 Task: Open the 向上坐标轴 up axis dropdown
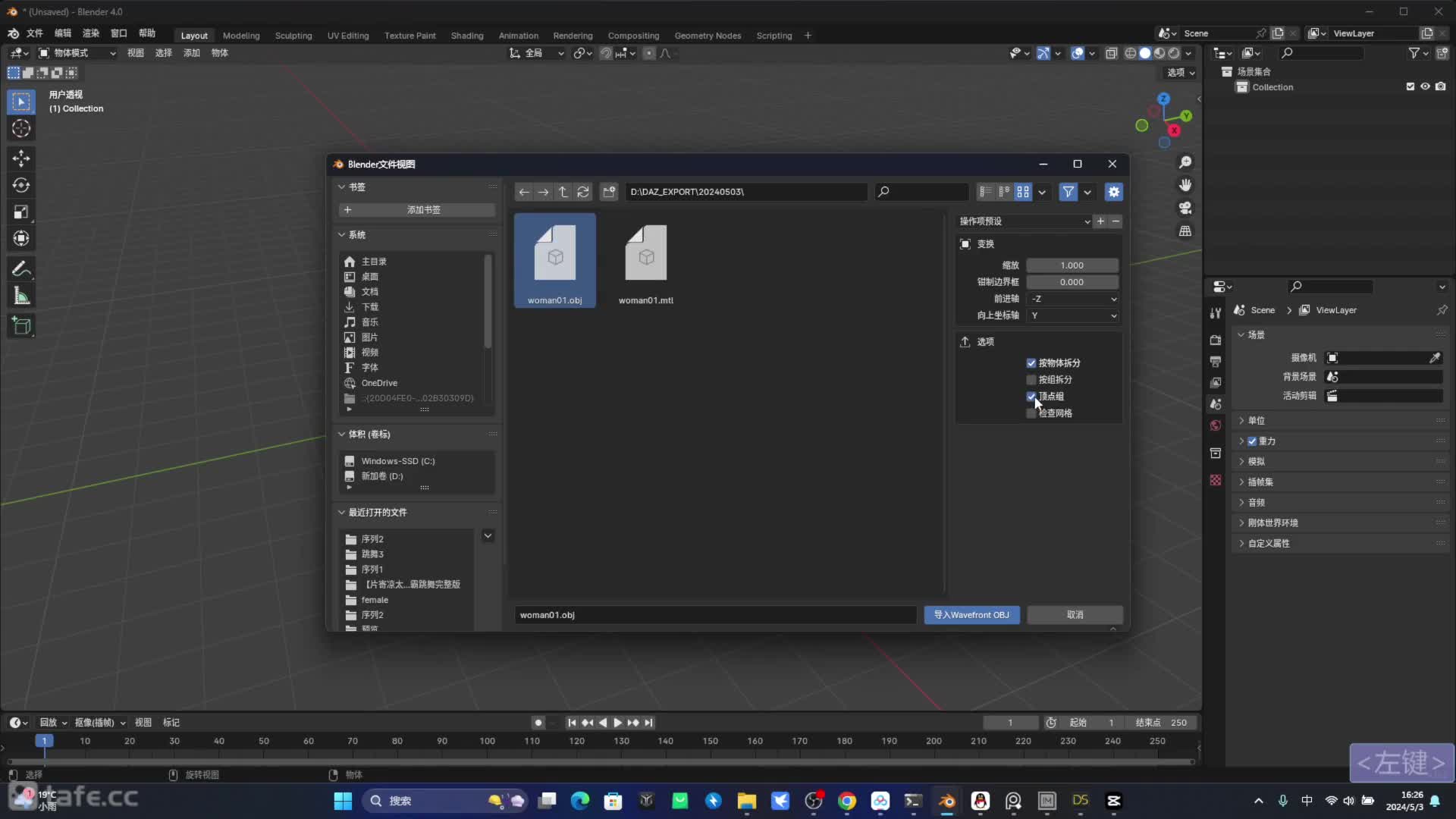1072,315
